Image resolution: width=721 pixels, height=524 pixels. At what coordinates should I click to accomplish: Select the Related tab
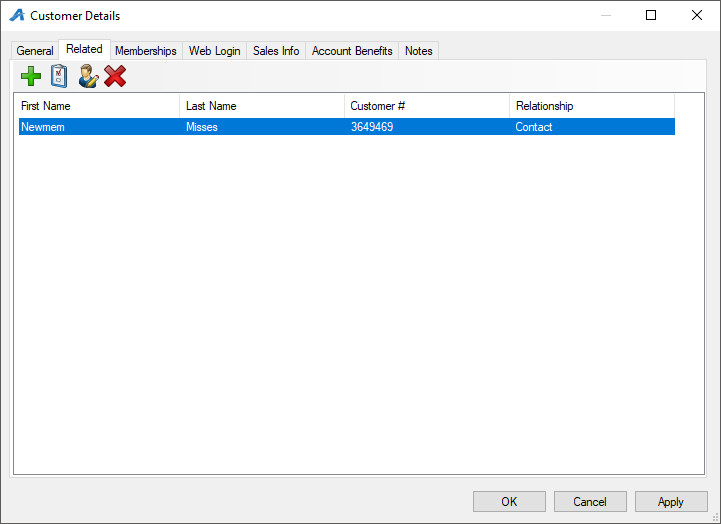click(84, 49)
